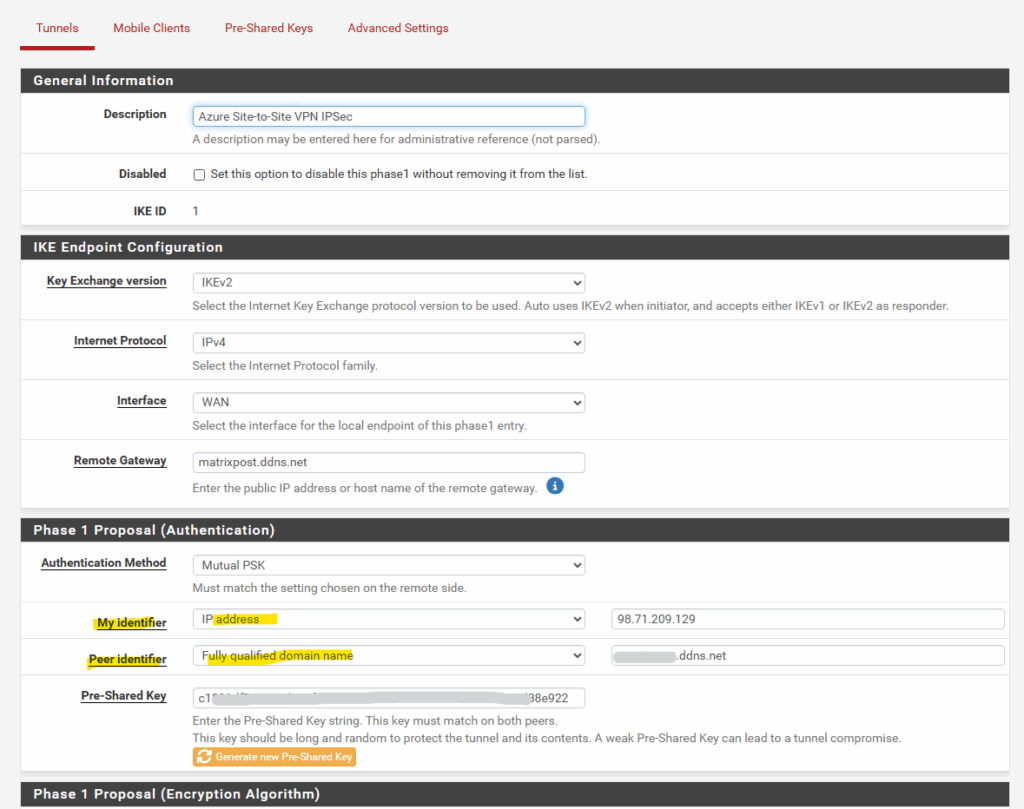Open the Key Exchange version dropdown
Screen dimensions: 1024x809
388,283
